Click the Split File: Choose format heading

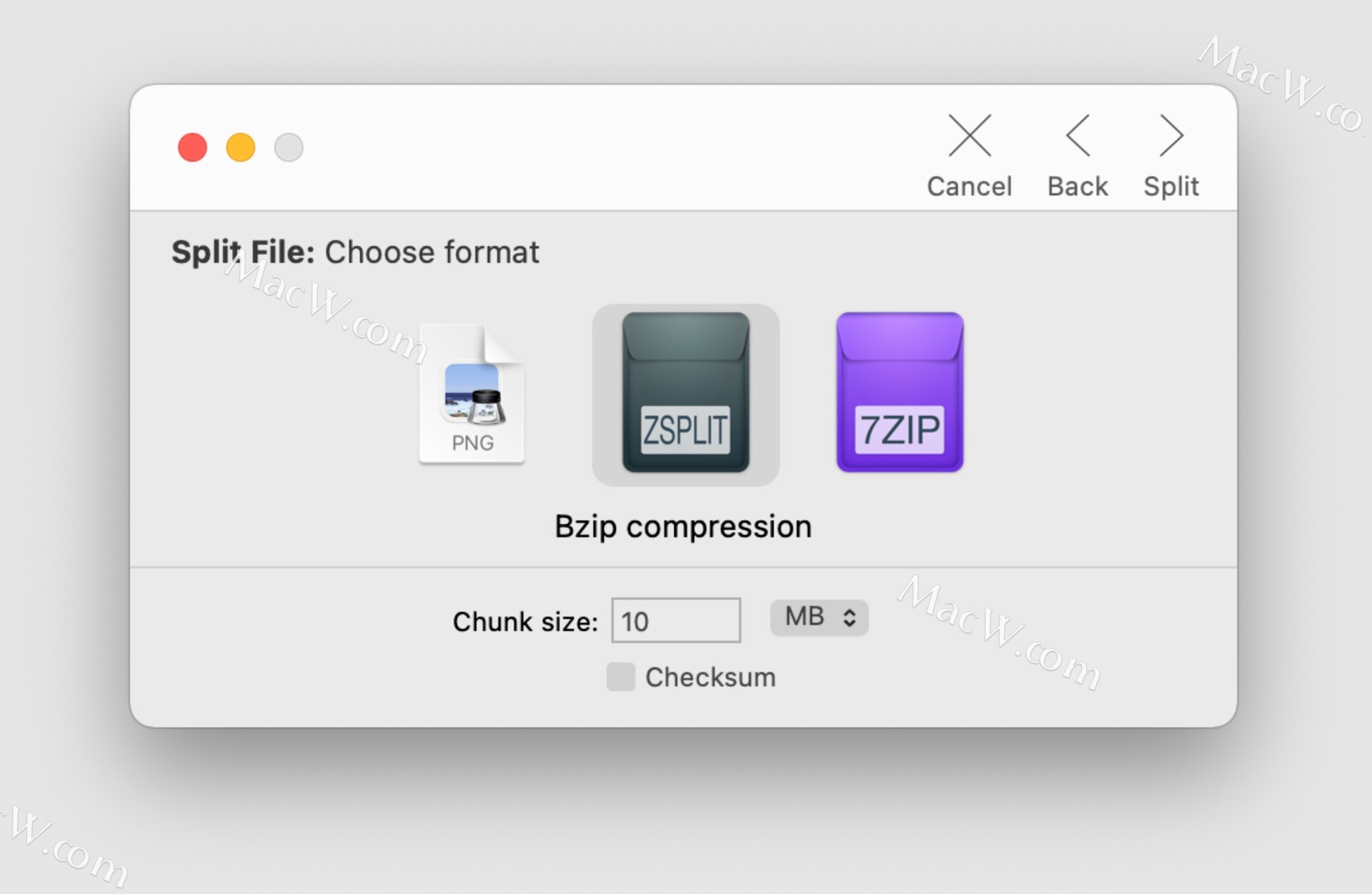tap(355, 252)
